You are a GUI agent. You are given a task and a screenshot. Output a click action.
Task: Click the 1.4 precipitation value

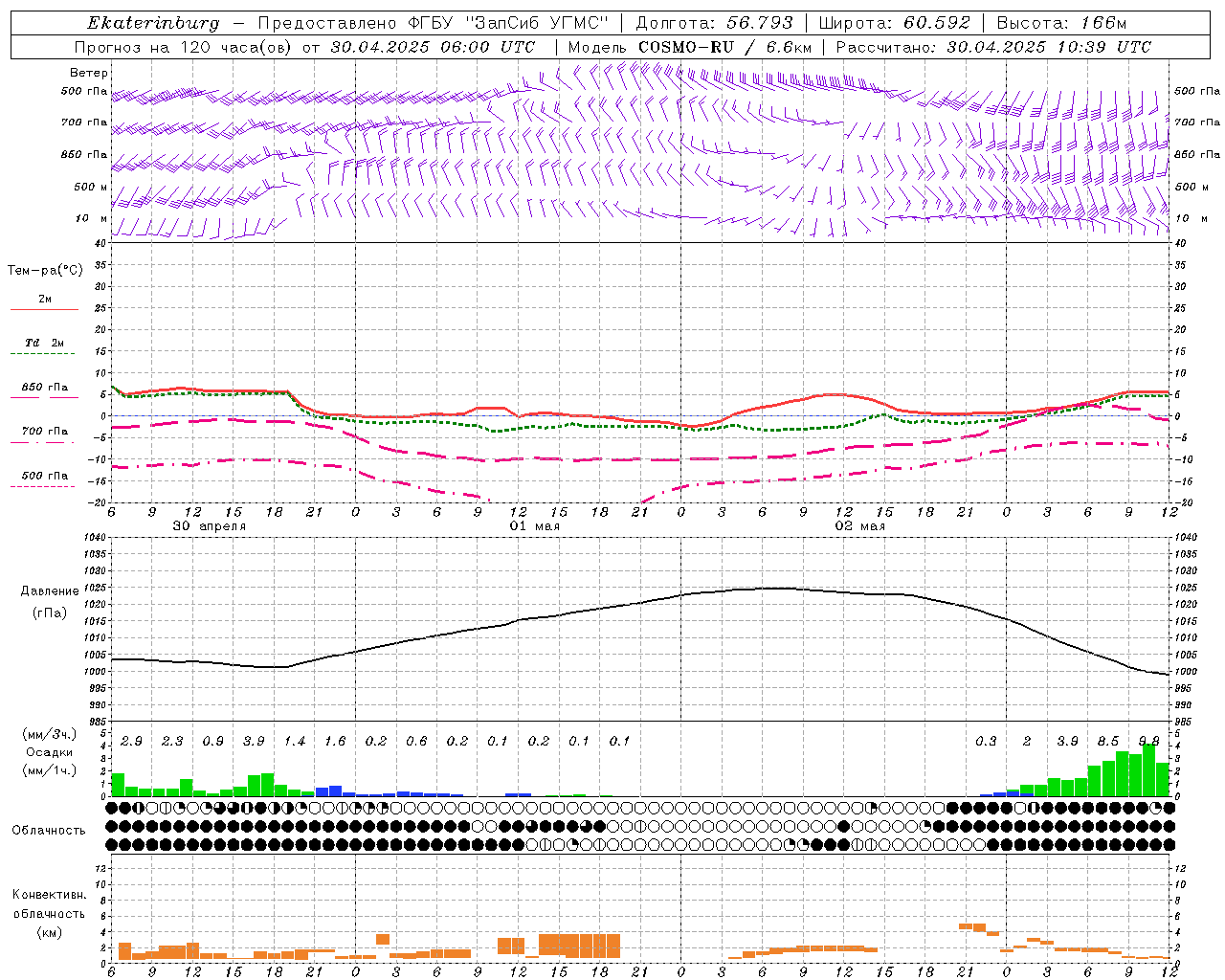(294, 742)
